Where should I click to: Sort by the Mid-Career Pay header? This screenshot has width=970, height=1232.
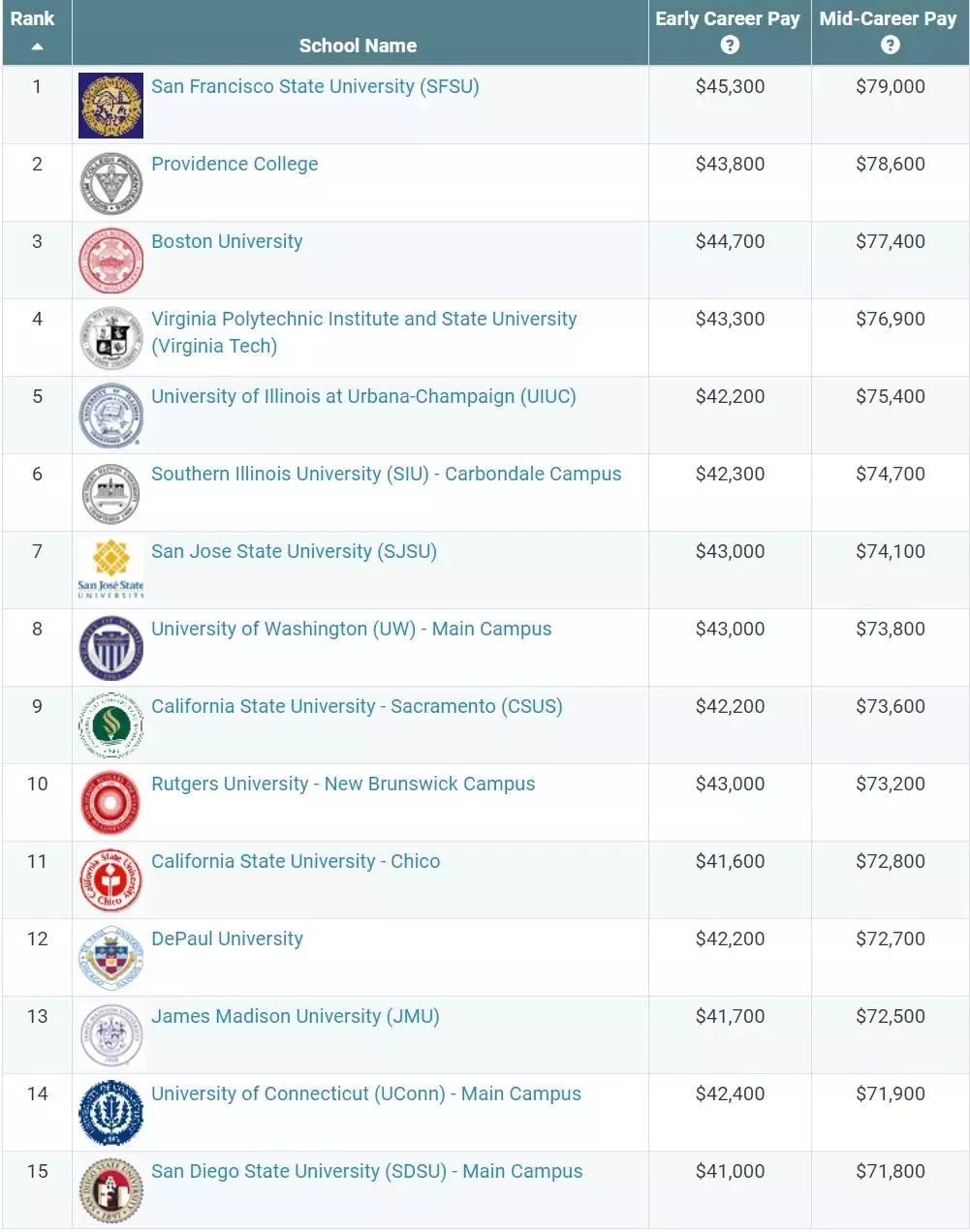pos(888,18)
